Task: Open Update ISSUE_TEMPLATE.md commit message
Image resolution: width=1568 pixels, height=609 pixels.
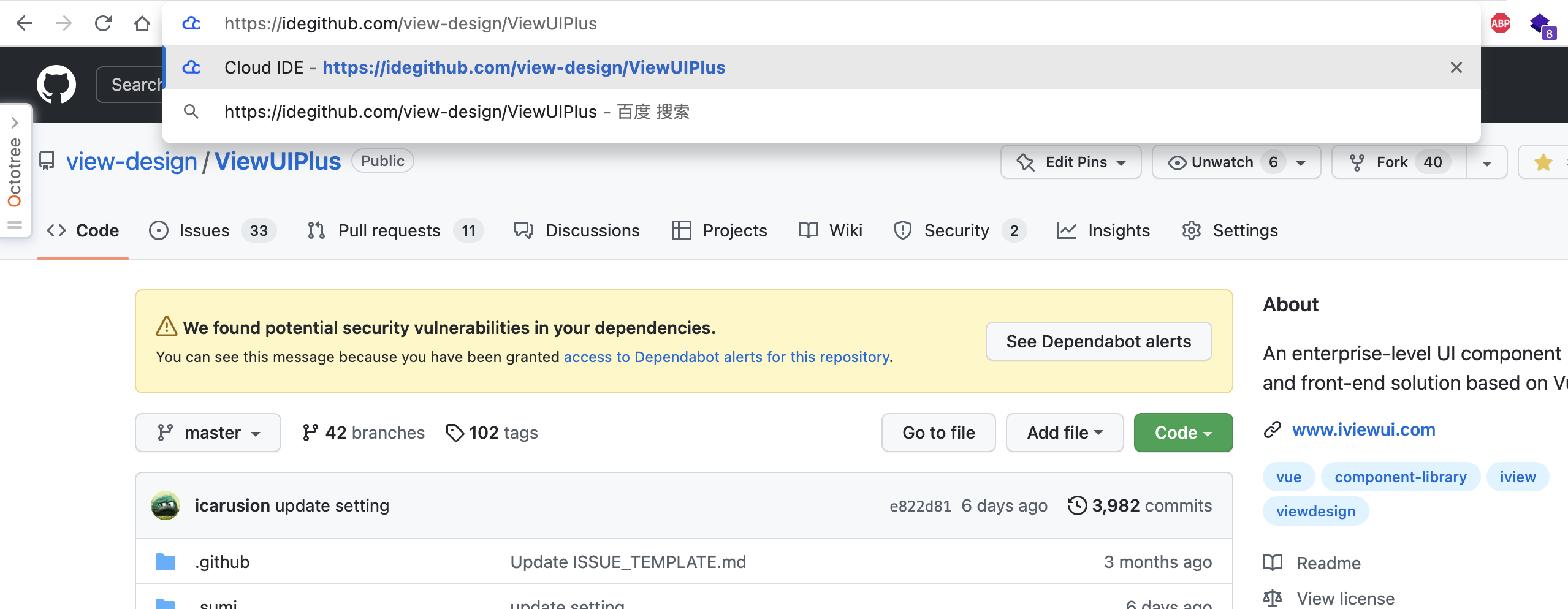Action: [628, 562]
